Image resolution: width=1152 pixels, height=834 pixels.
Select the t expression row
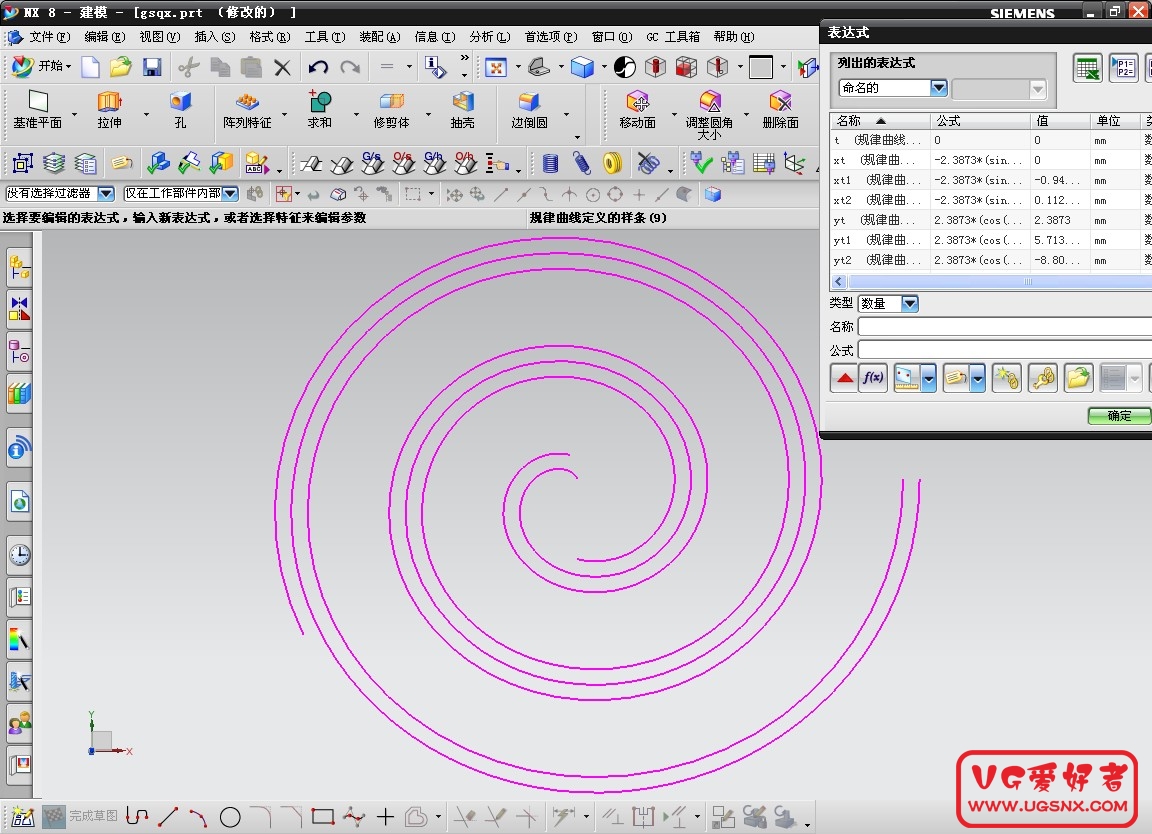[x=990, y=140]
